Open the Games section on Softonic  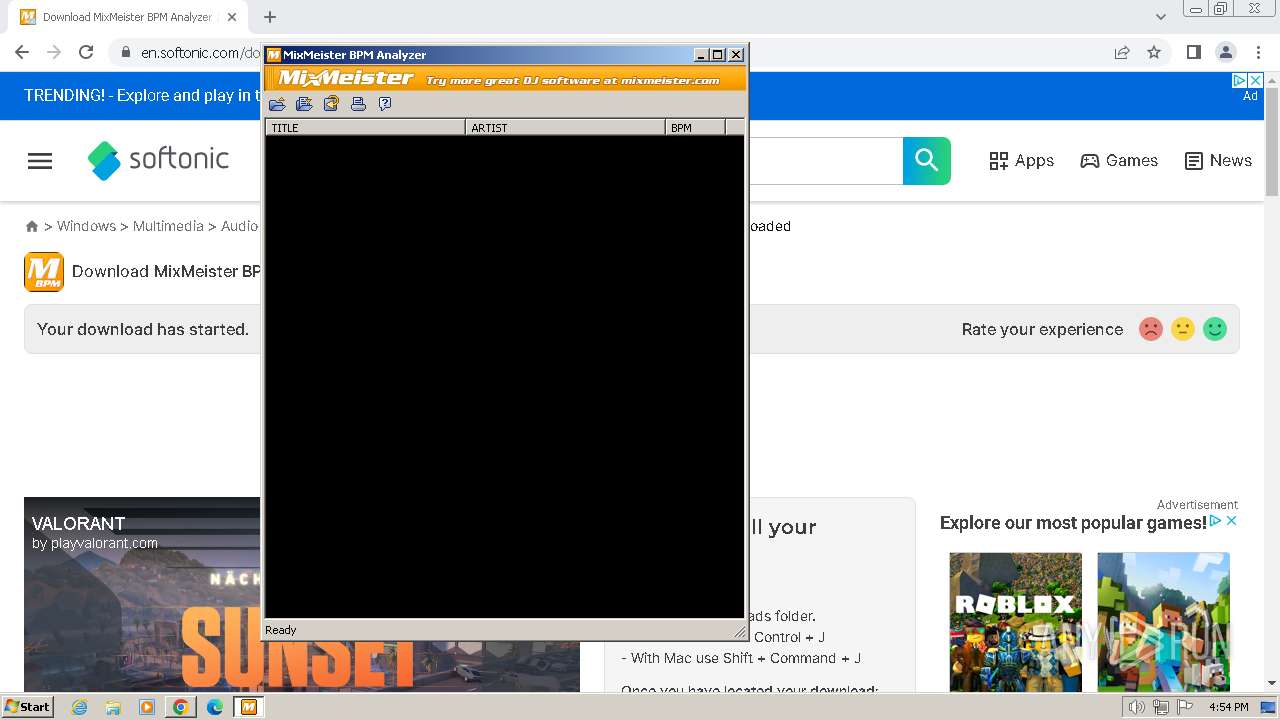(x=1119, y=161)
